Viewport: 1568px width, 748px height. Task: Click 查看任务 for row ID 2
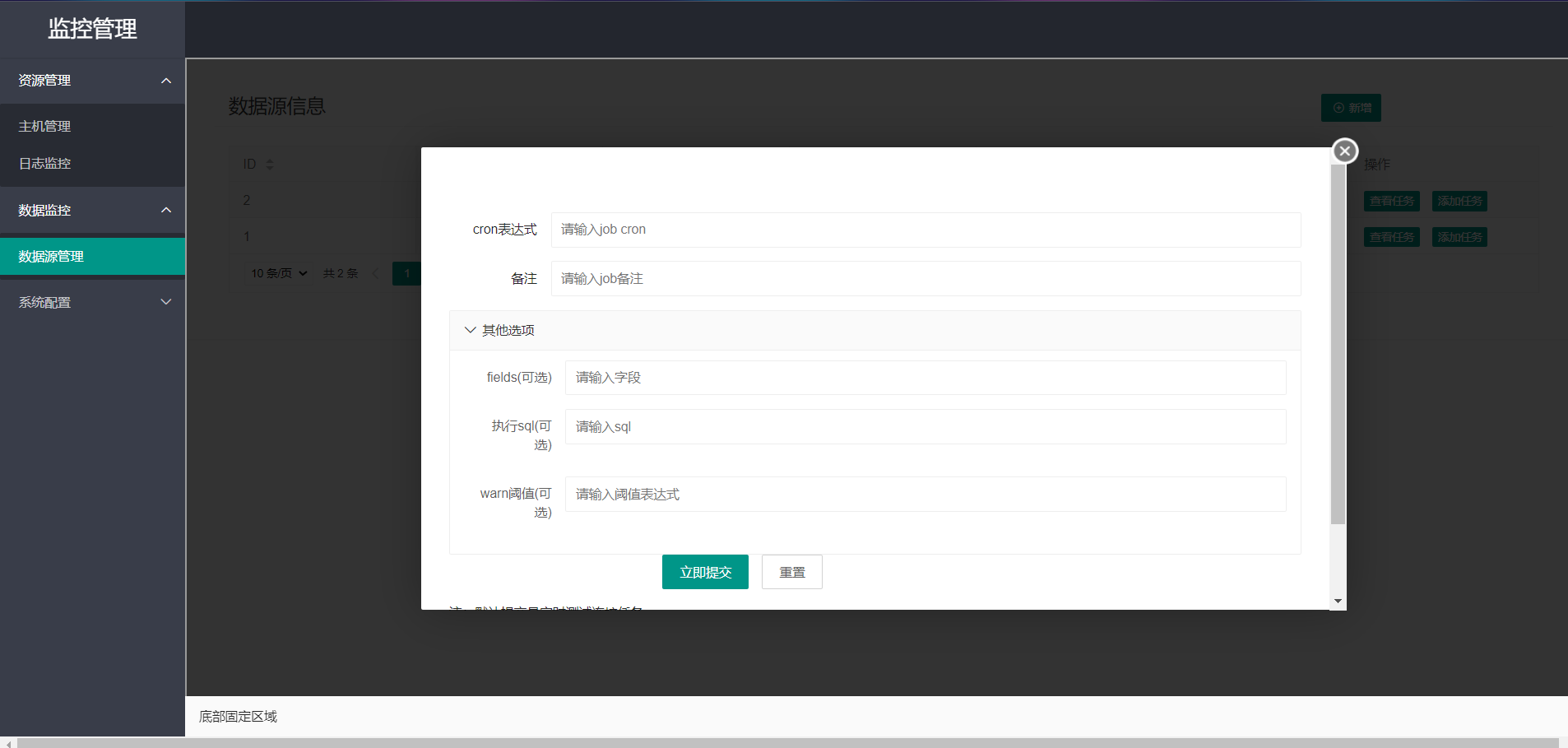[x=1392, y=201]
